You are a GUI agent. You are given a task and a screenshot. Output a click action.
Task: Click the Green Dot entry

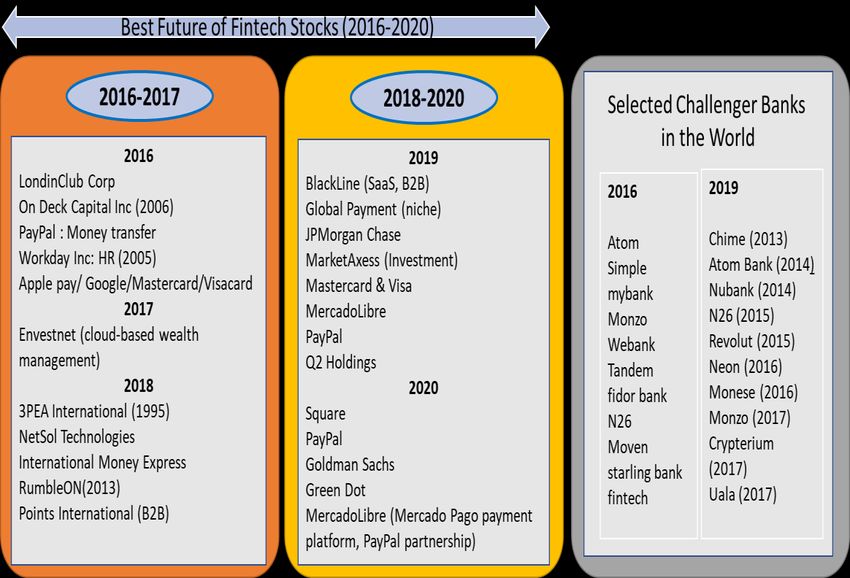click(336, 490)
